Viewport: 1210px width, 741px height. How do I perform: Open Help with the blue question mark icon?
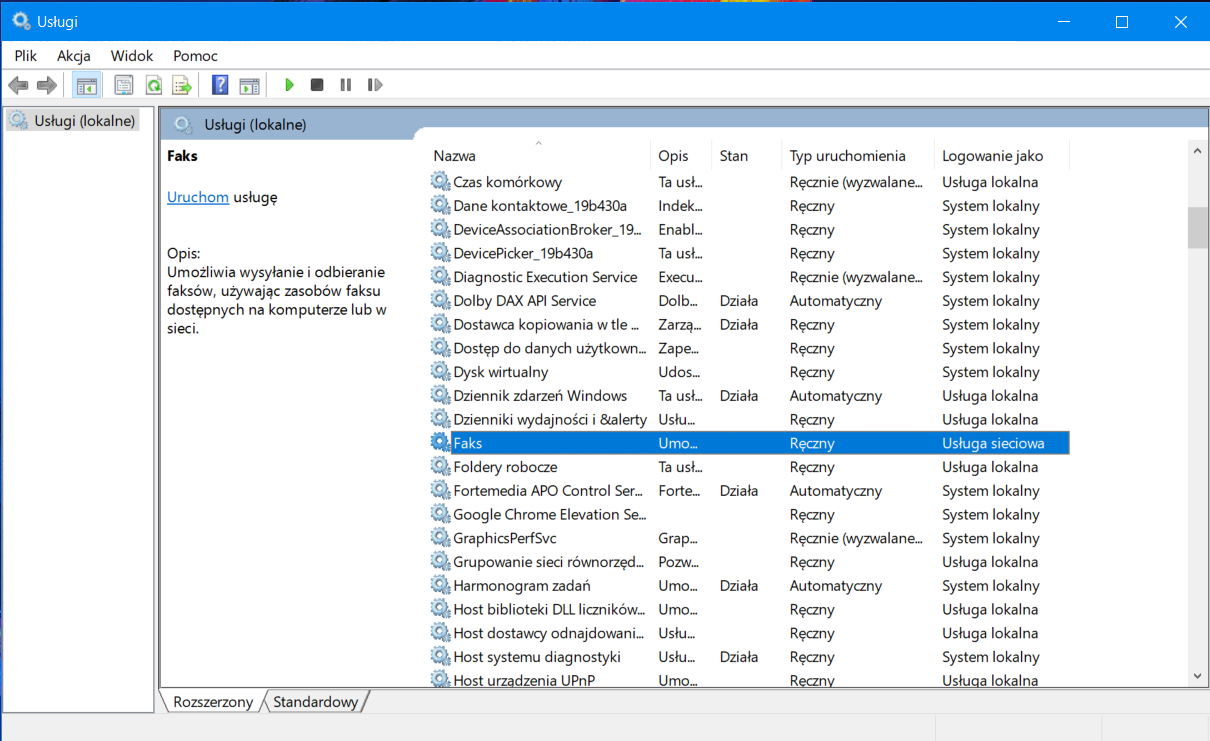pos(220,85)
